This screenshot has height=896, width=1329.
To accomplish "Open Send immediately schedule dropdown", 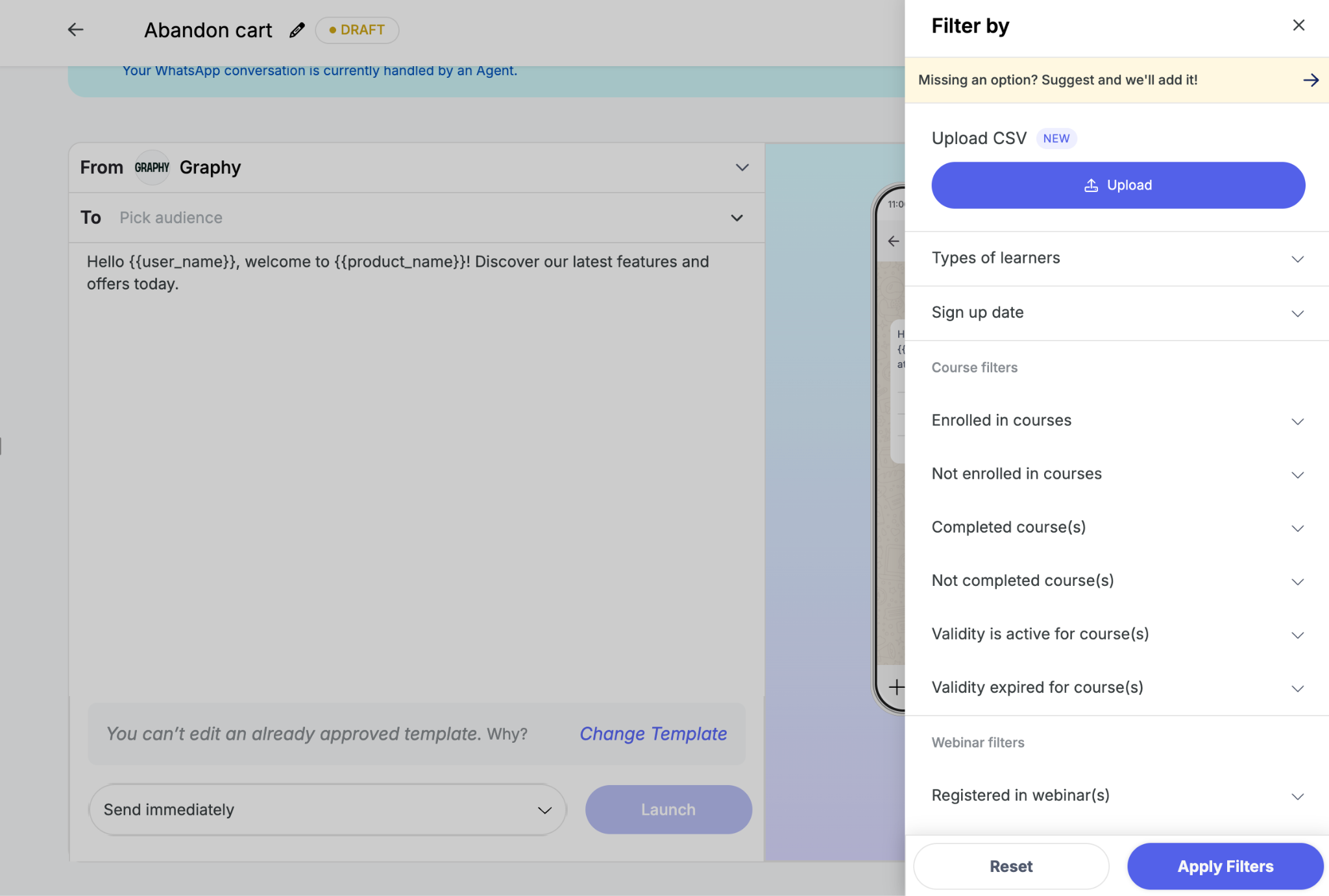I will [328, 810].
